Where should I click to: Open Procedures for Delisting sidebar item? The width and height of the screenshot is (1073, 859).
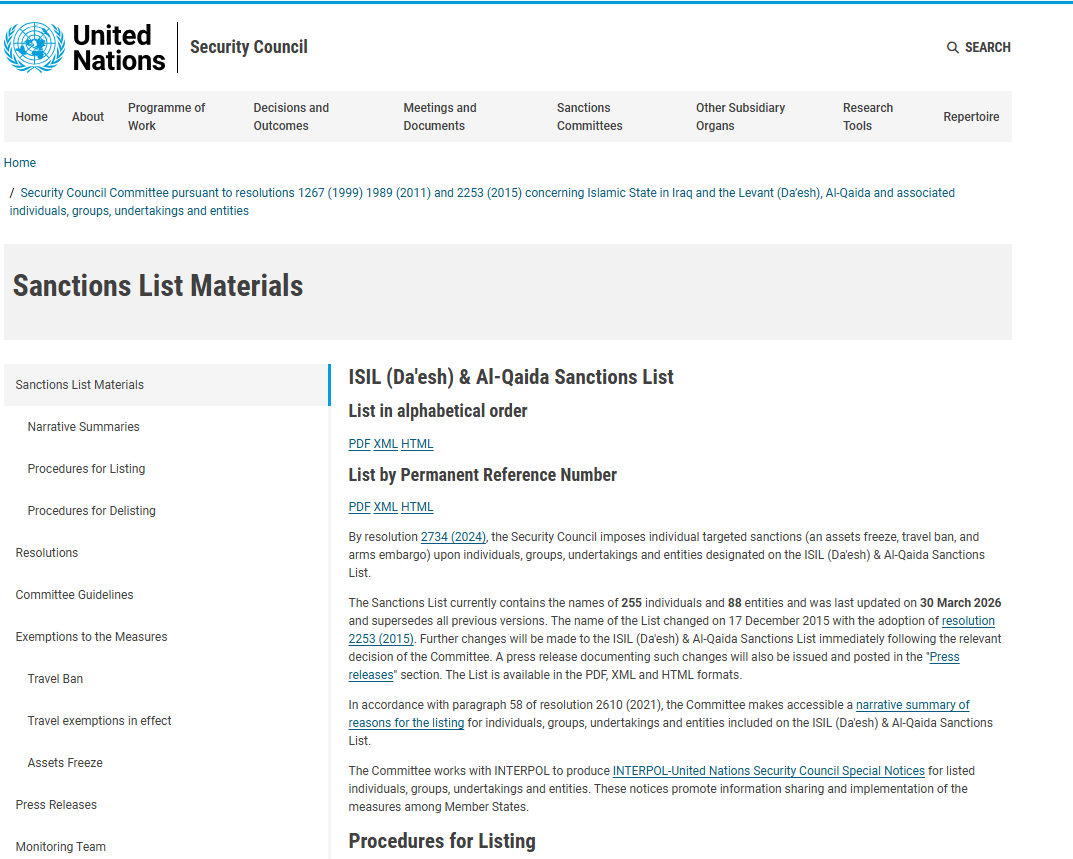(x=91, y=511)
